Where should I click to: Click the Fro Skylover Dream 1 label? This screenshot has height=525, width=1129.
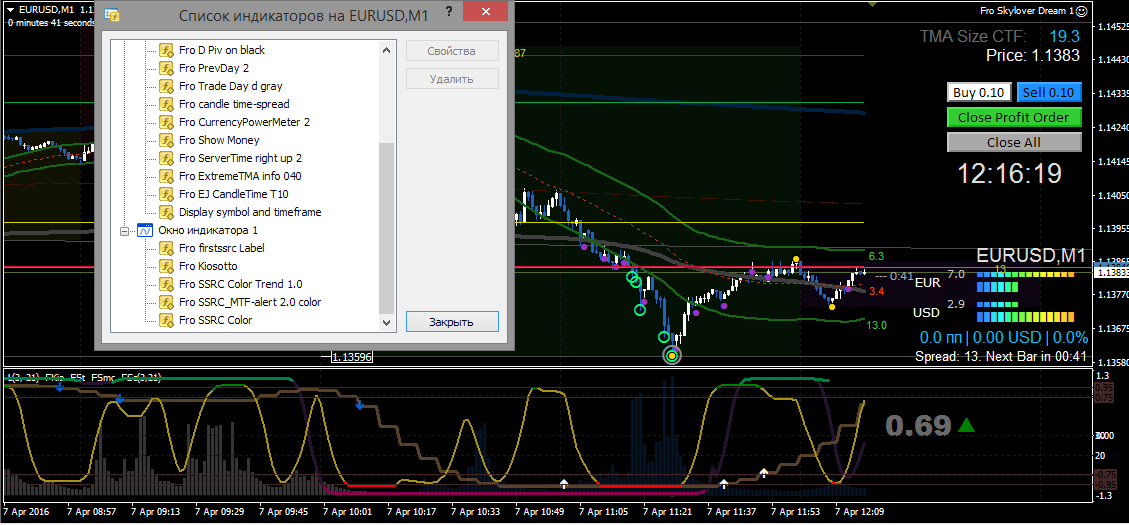coord(1027,11)
